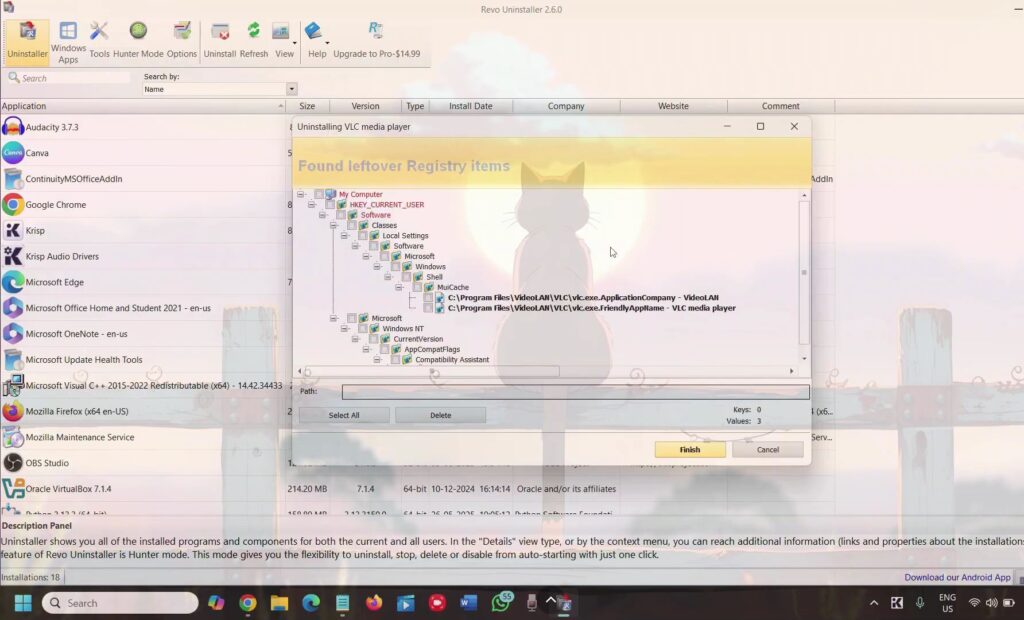Sort by Company column header
Image resolution: width=1024 pixels, height=620 pixels.
pyautogui.click(x=566, y=106)
